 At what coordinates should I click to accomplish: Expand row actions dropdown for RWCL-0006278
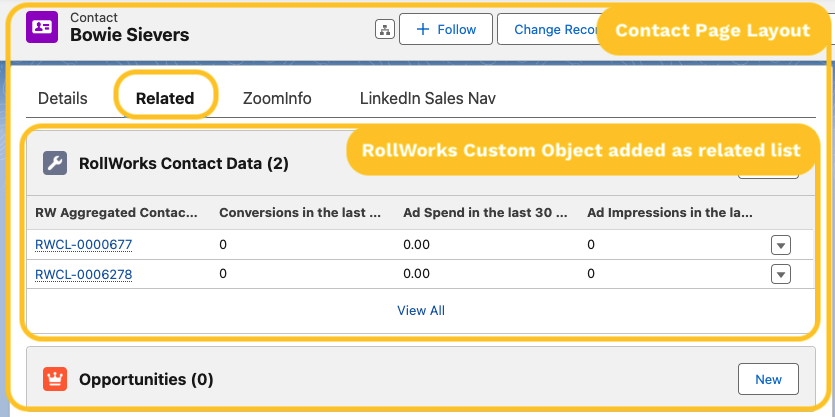click(781, 275)
